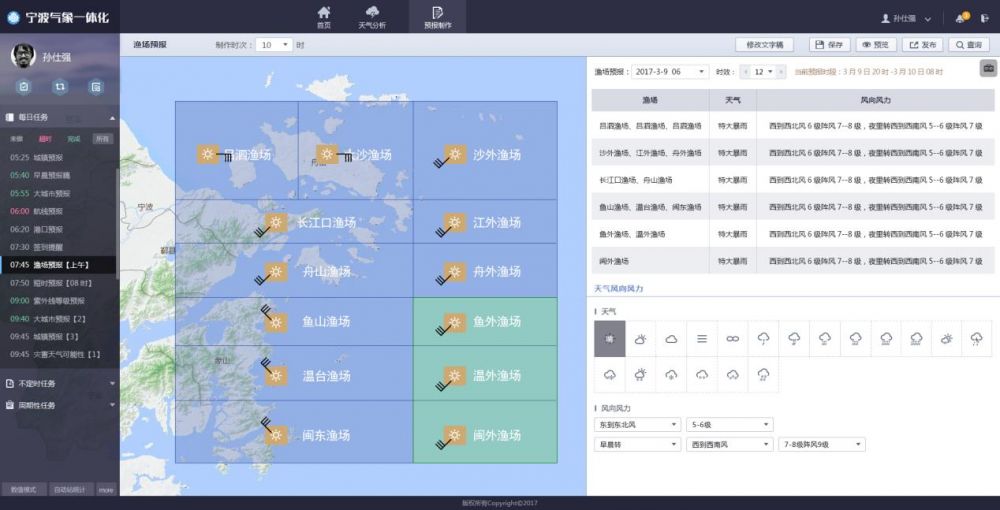Click the 发布 button
The height and width of the screenshot is (510, 1000).
tap(922, 45)
